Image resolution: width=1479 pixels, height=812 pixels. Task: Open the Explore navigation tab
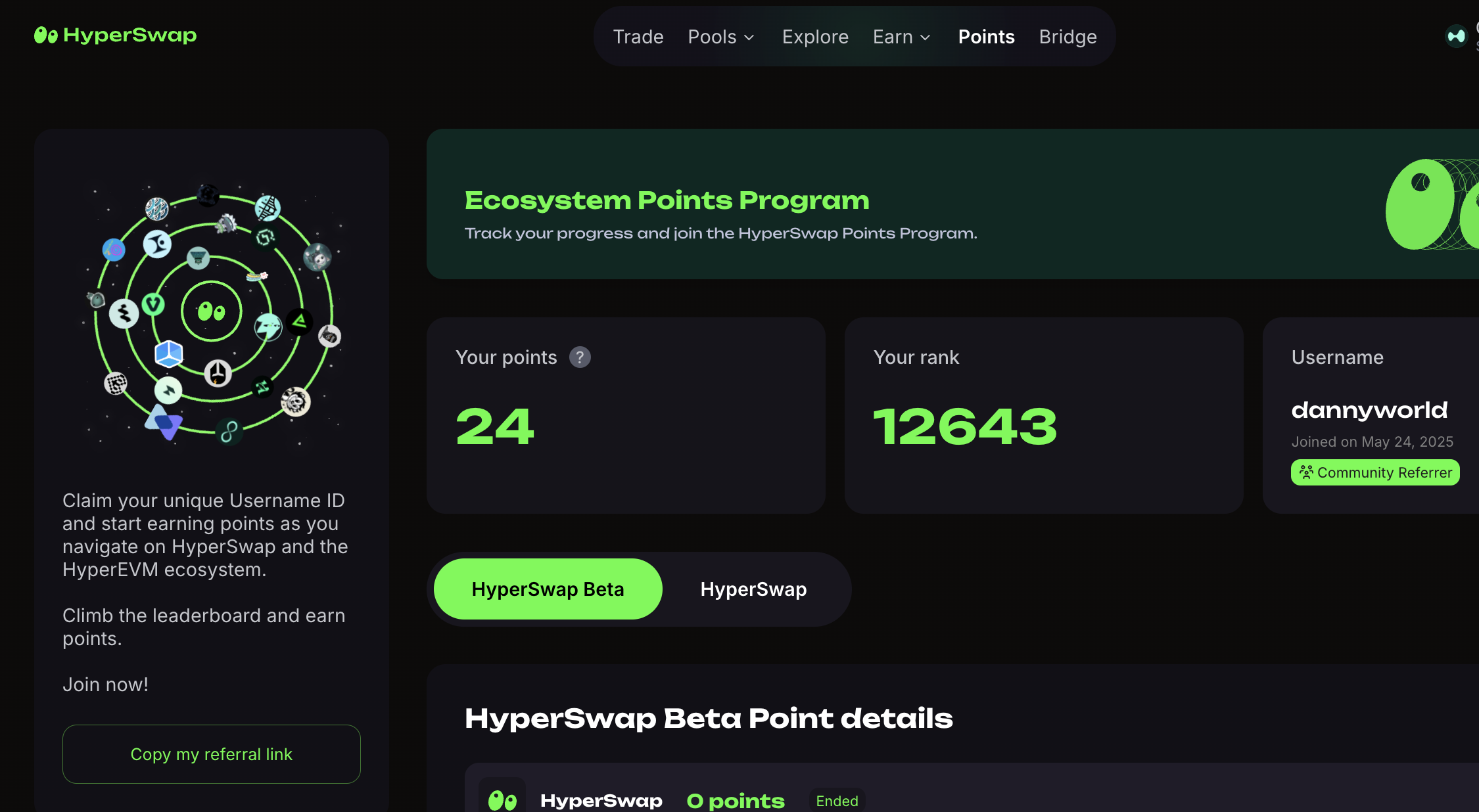(815, 37)
